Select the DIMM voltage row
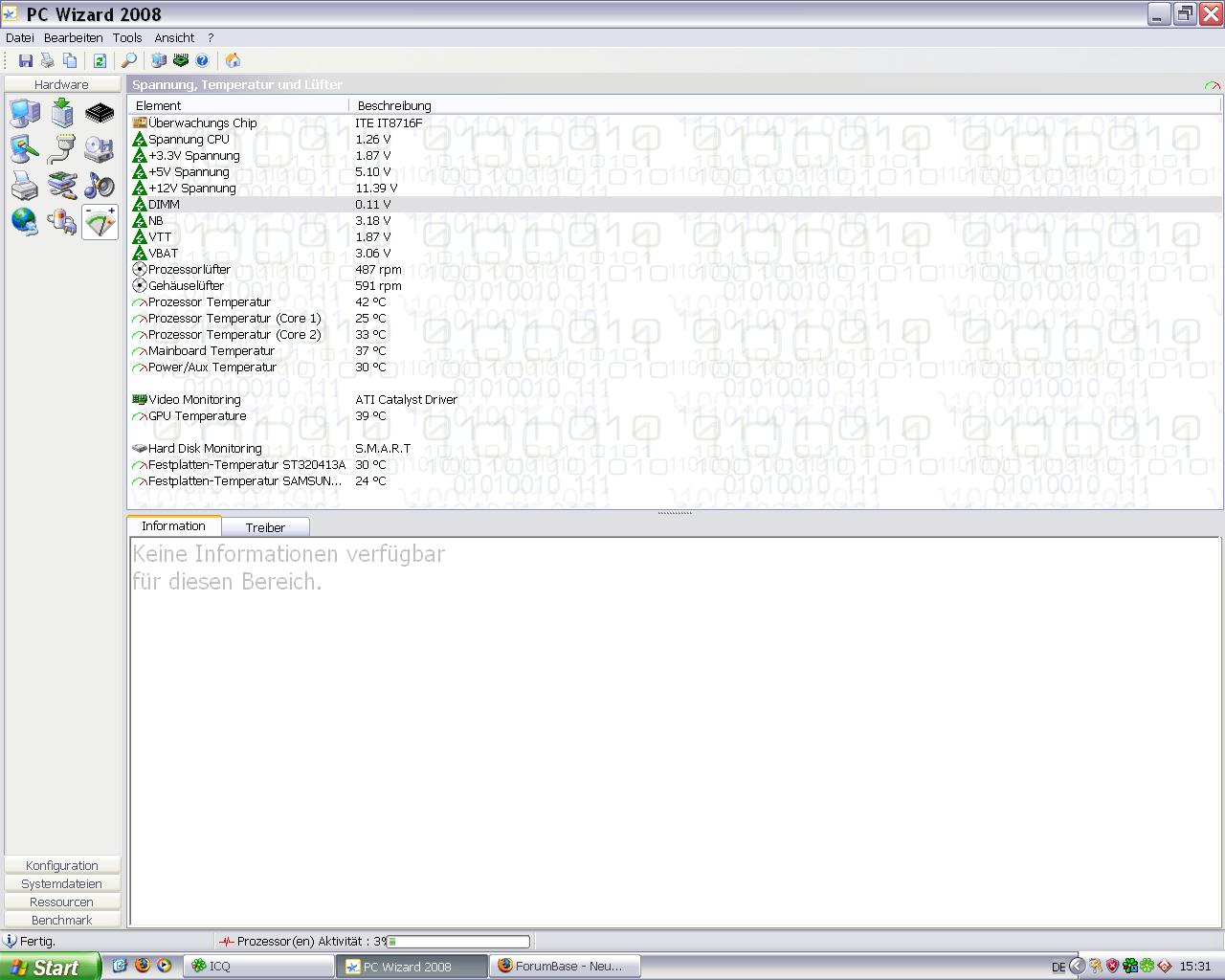 [676, 204]
